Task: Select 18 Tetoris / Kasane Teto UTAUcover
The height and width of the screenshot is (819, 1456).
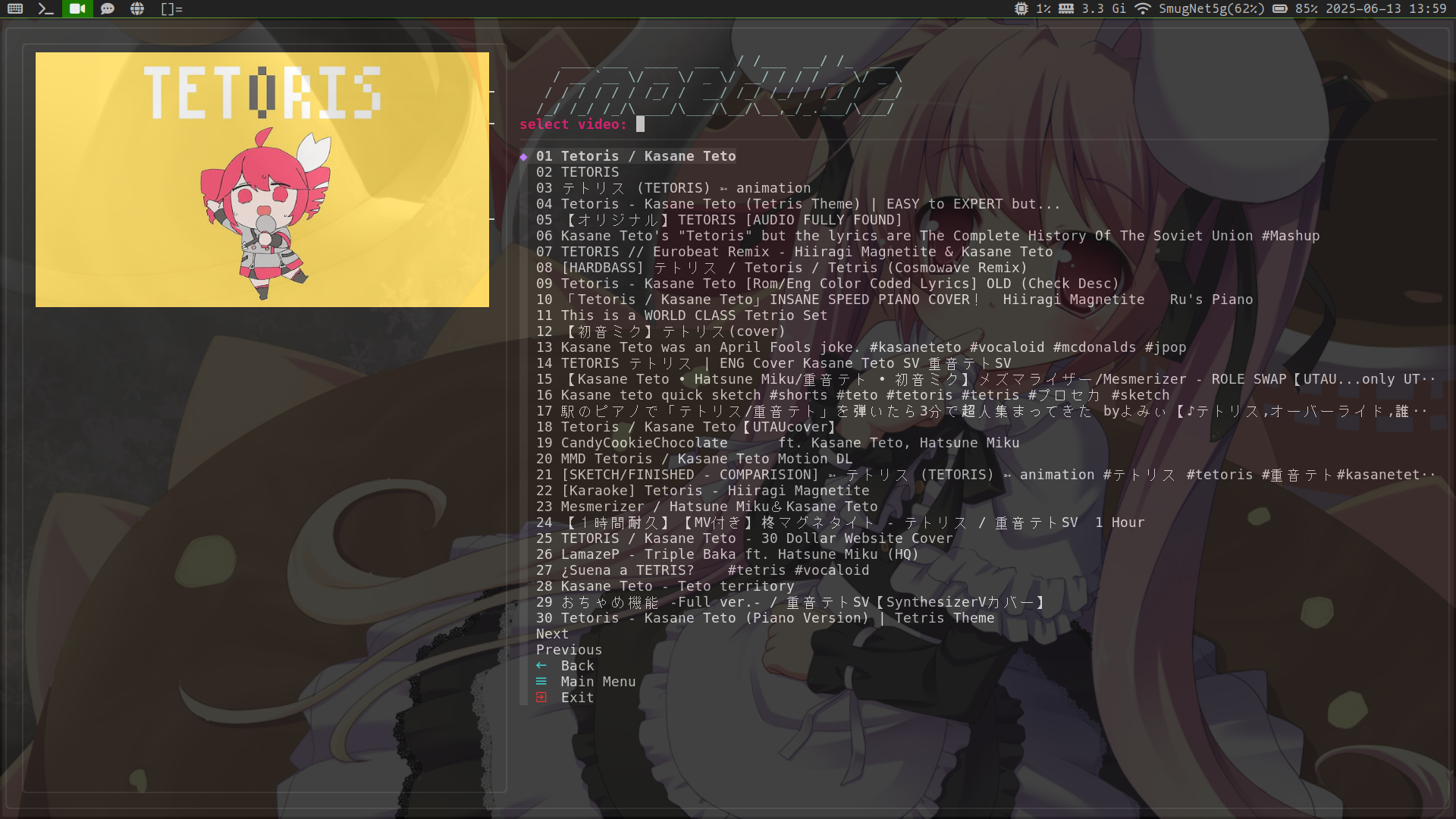Action: tap(686, 427)
